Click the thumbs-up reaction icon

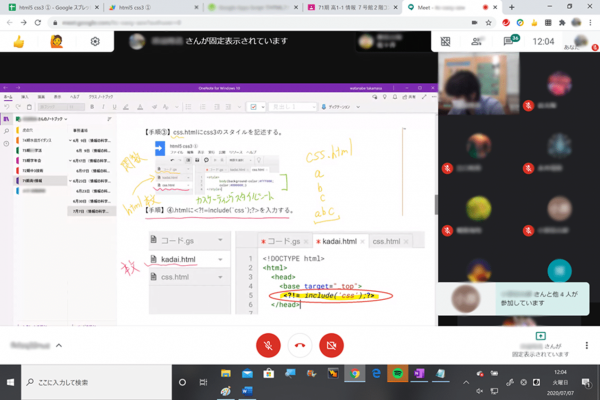[x=18, y=42]
